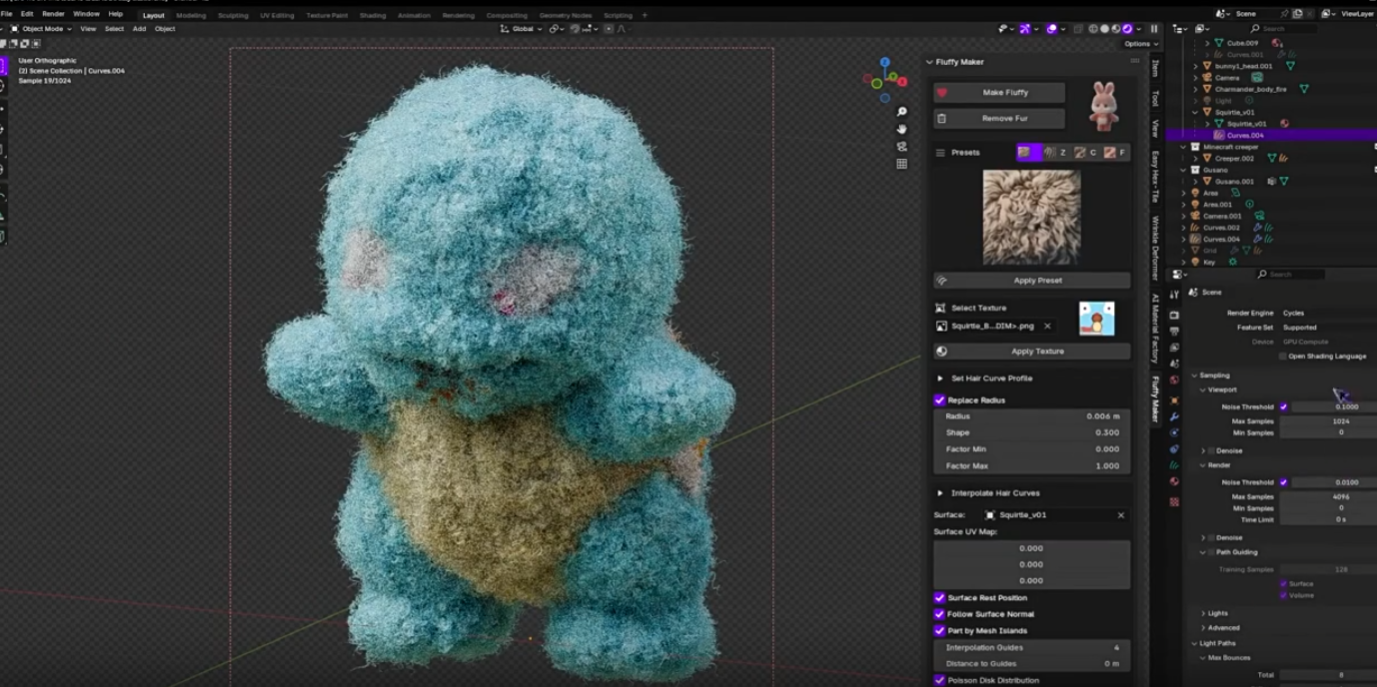1377x687 pixels.
Task: Click the Interpolation Guides field
Action: click(1032, 648)
